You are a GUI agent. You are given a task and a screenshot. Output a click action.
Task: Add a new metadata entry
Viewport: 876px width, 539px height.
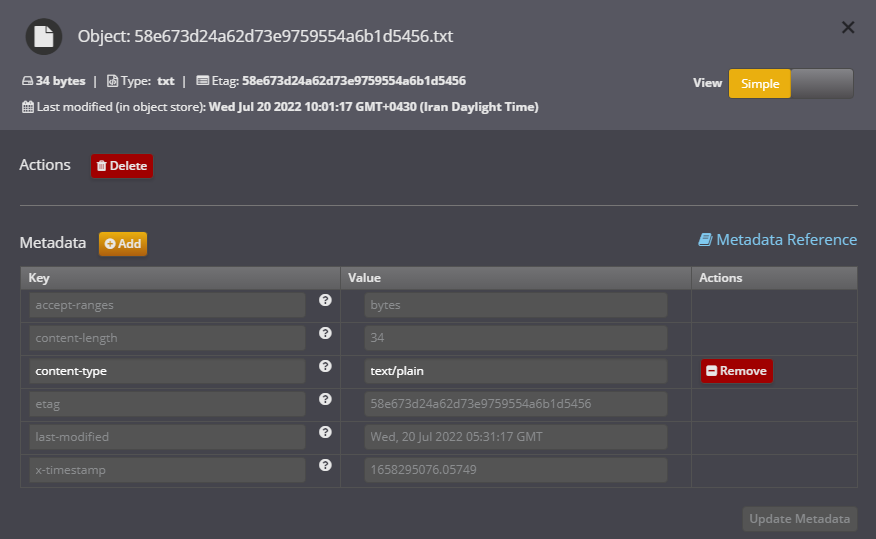pyautogui.click(x=123, y=244)
